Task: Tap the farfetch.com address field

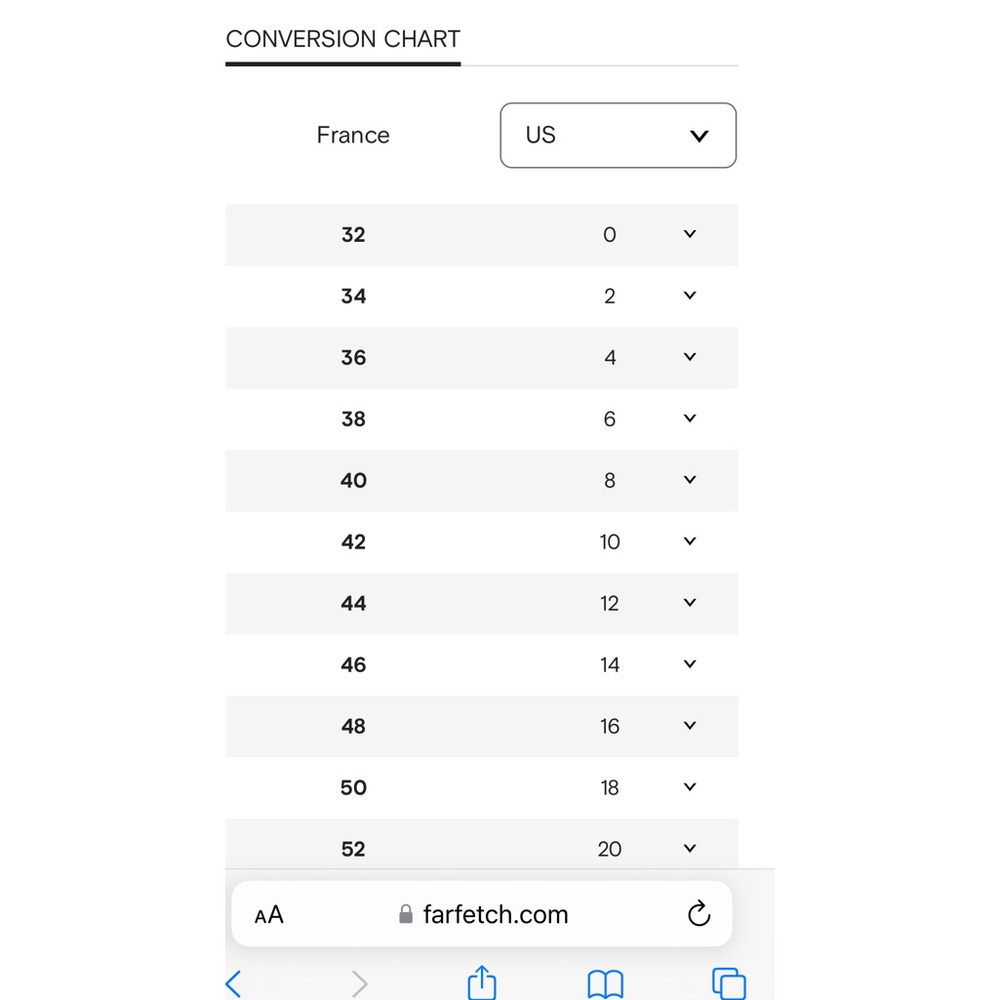Action: point(482,914)
